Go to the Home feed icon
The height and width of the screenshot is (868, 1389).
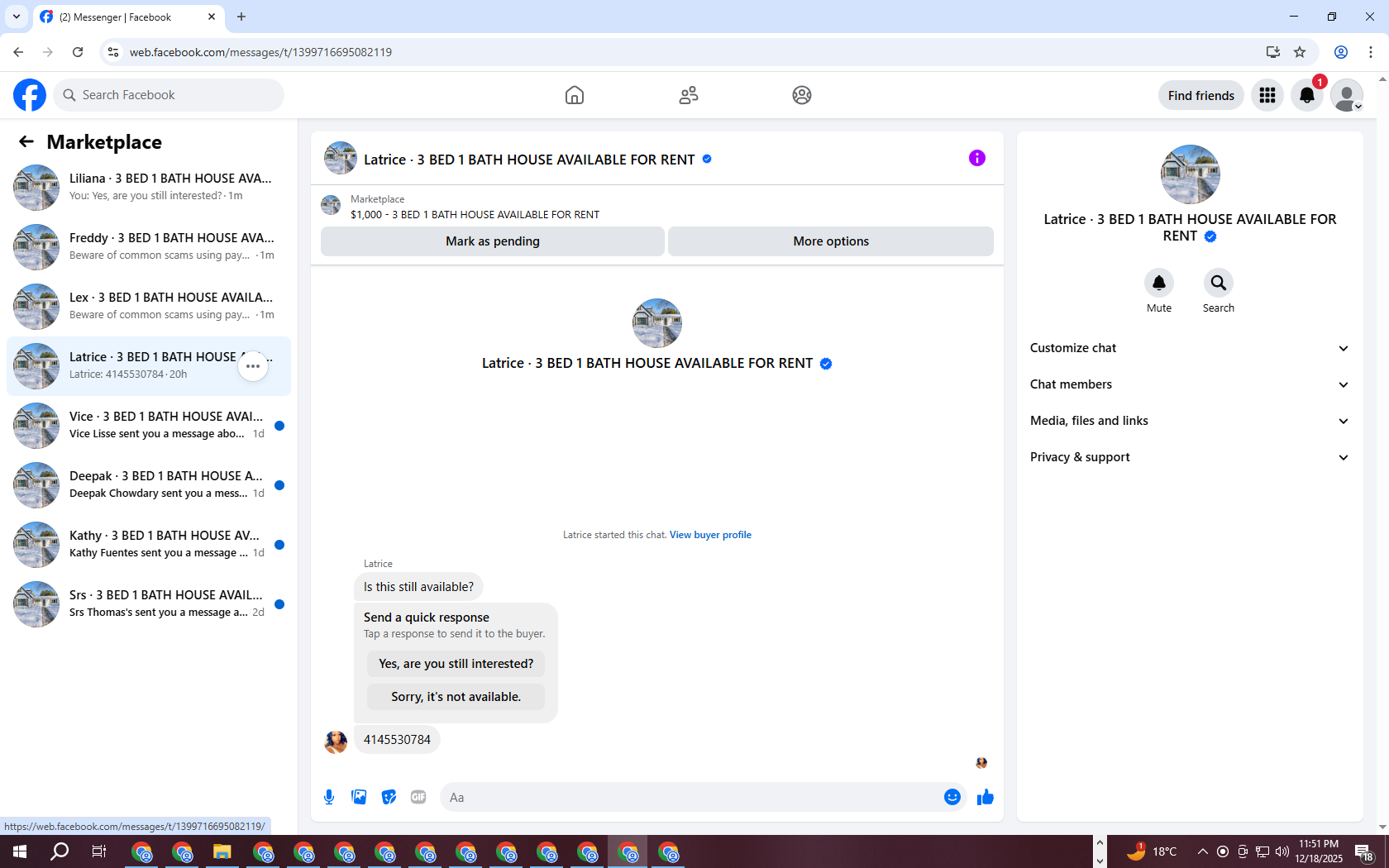click(575, 95)
